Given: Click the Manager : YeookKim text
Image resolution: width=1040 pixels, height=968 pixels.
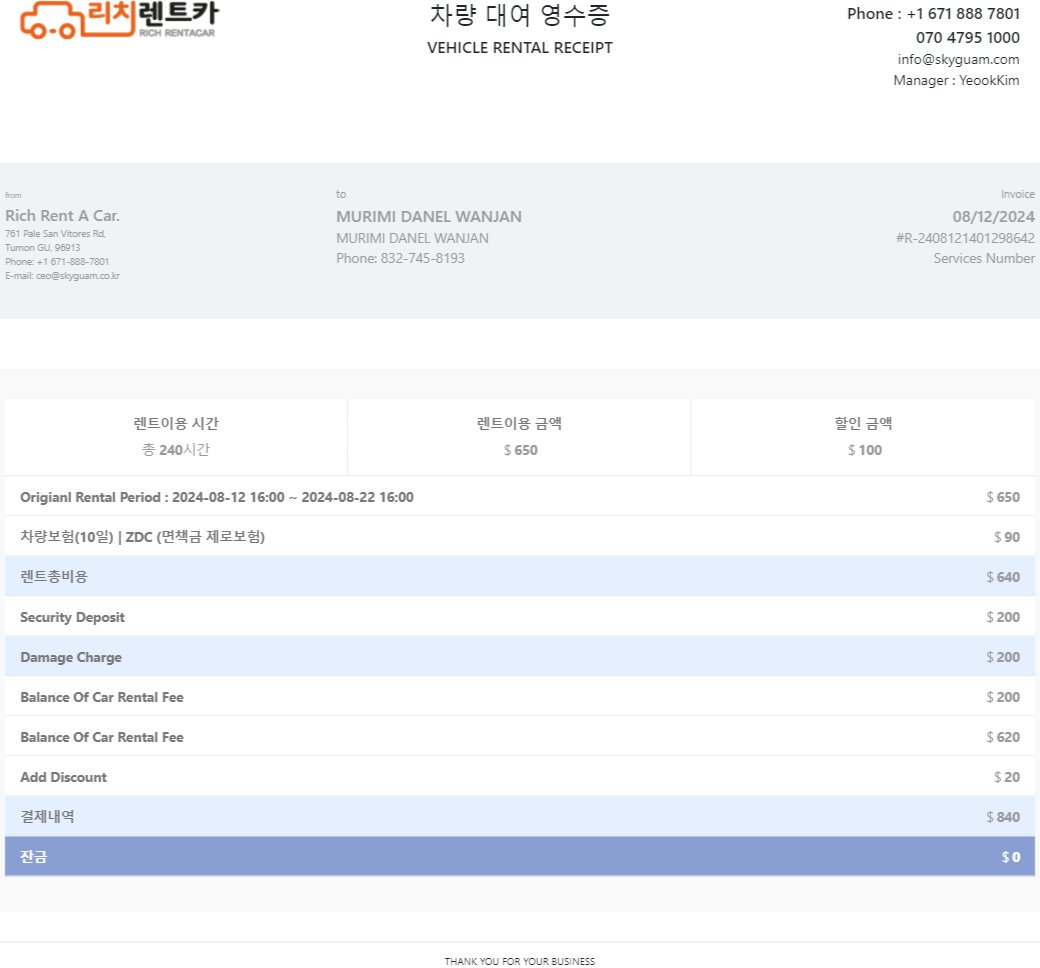Looking at the screenshot, I should [x=956, y=81].
